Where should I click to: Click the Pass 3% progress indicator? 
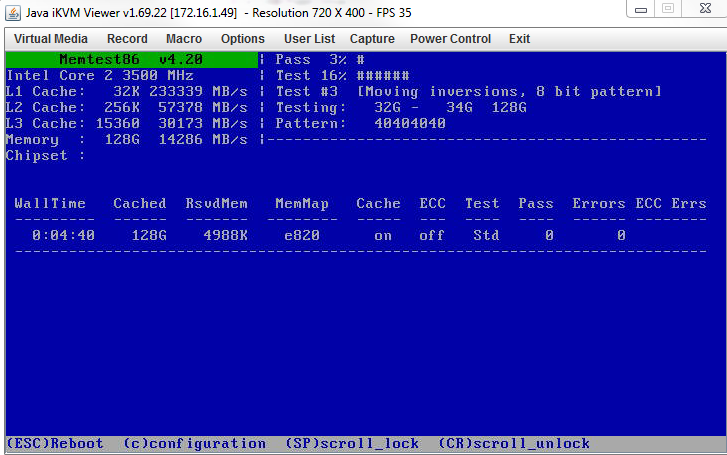click(x=320, y=60)
